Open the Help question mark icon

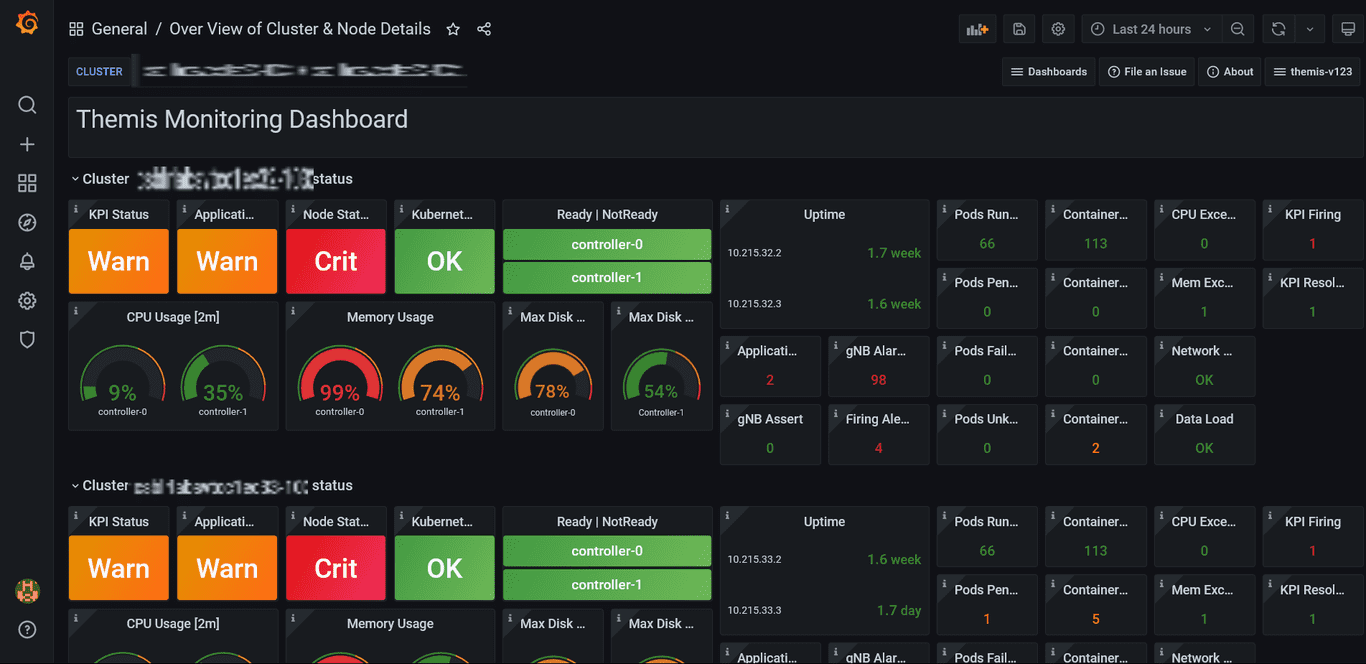[x=27, y=630]
